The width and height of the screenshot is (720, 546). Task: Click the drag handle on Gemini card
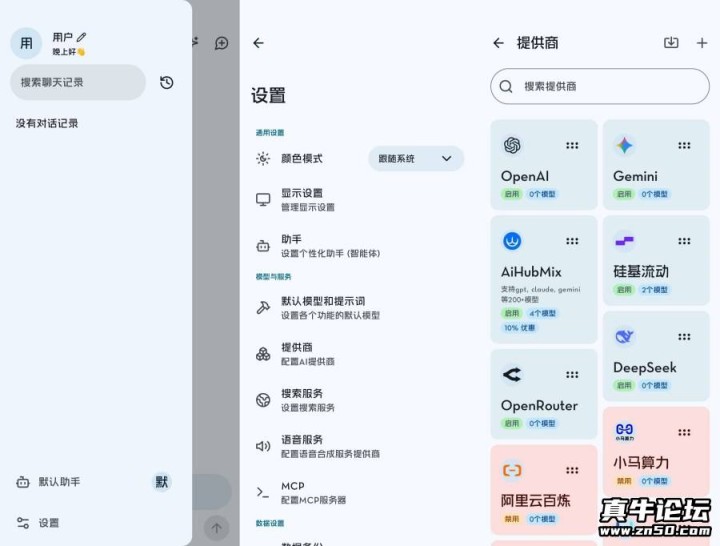684,146
